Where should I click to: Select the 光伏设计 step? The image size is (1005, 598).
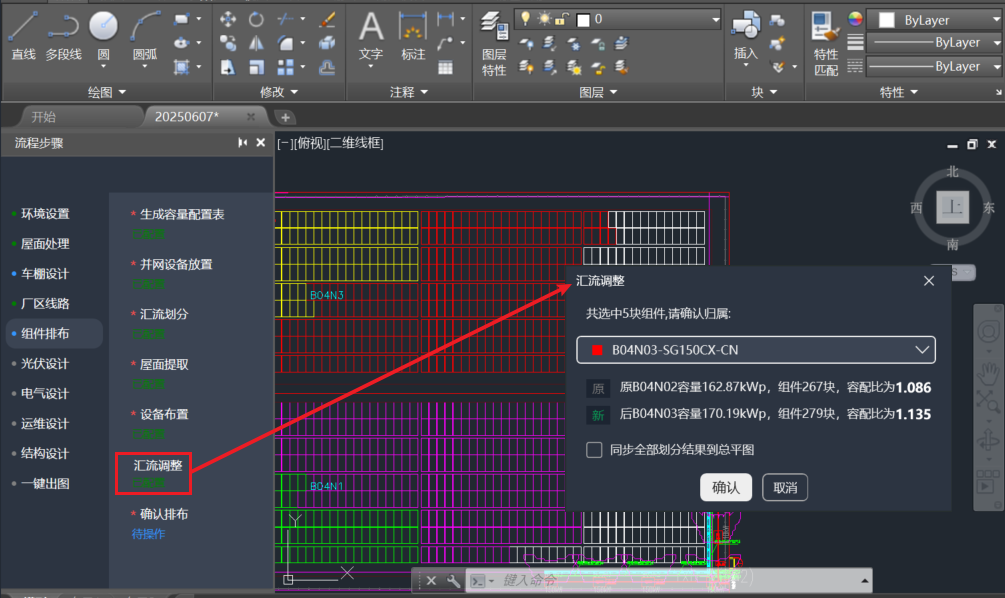[x=45, y=363]
